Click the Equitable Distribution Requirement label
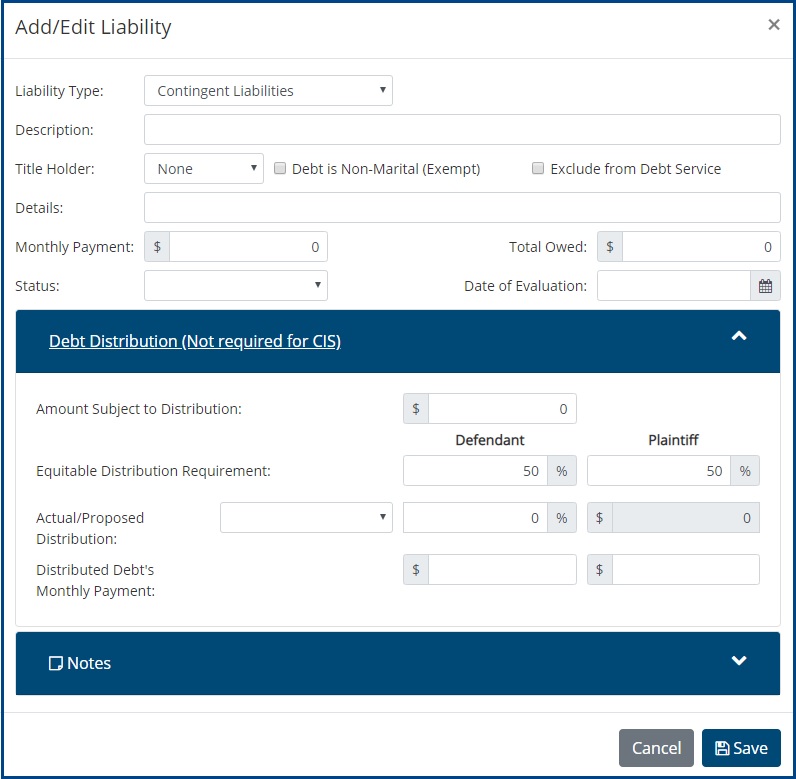 [153, 471]
